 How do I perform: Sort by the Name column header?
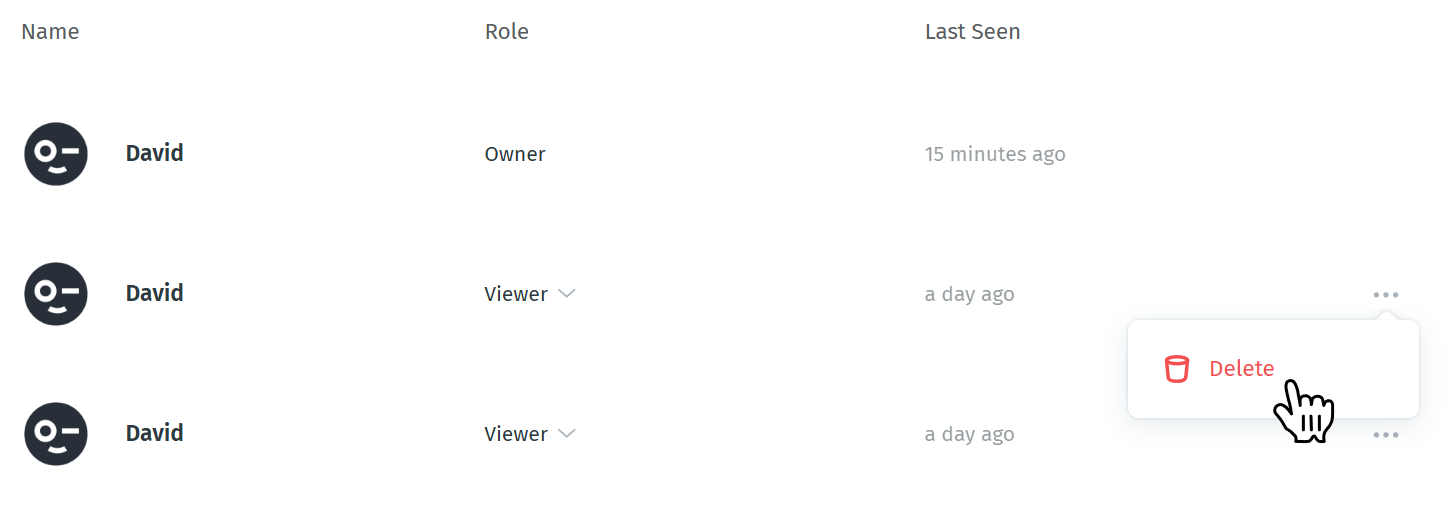coord(50,32)
